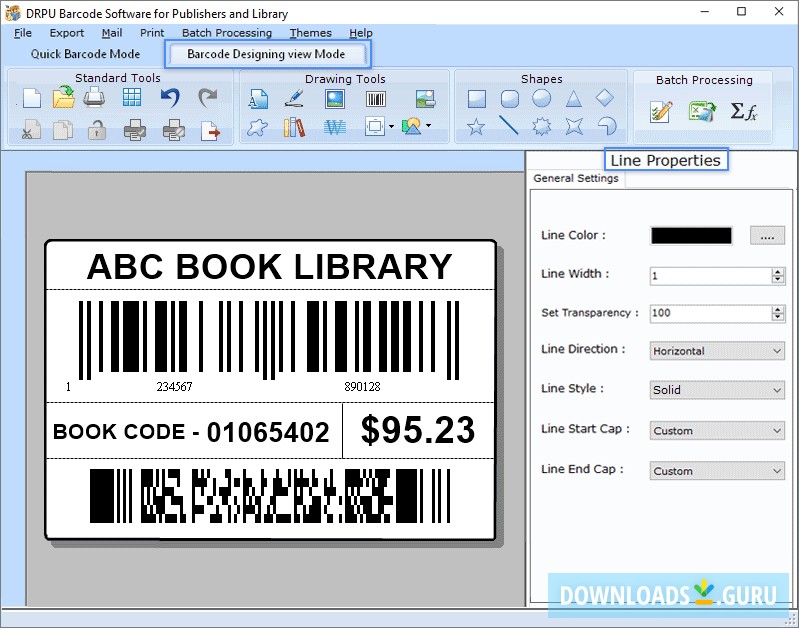Import Excel data for batch processing
This screenshot has width=799, height=628.
pos(702,111)
